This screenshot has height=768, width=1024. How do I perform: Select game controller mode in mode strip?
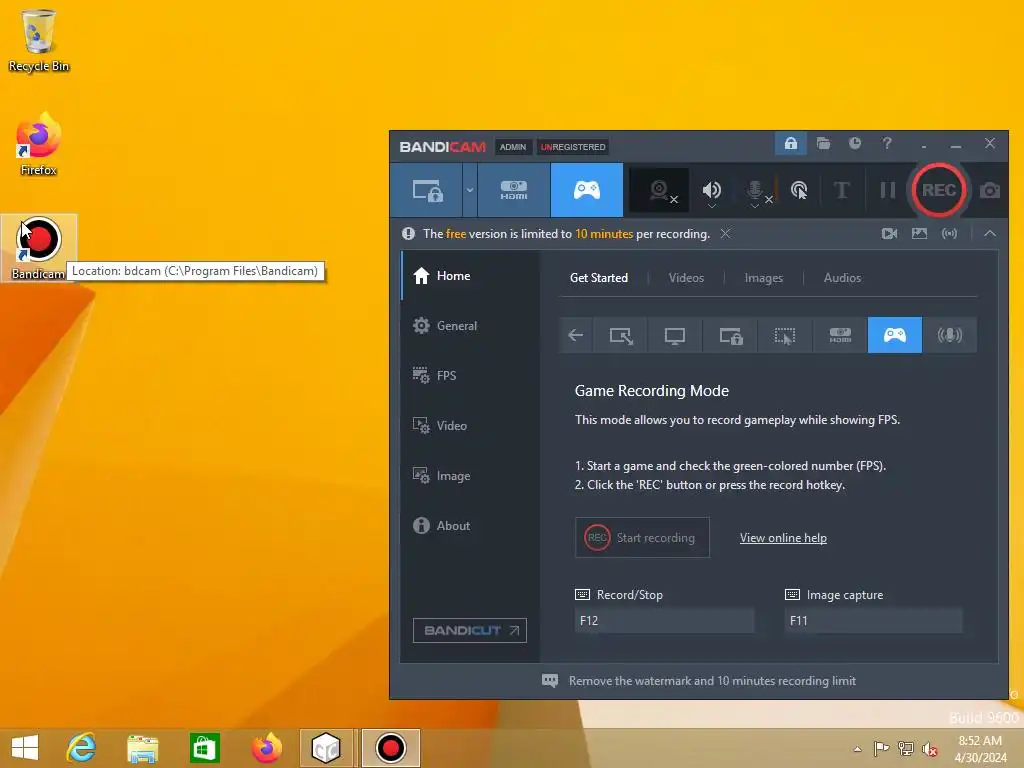click(895, 335)
